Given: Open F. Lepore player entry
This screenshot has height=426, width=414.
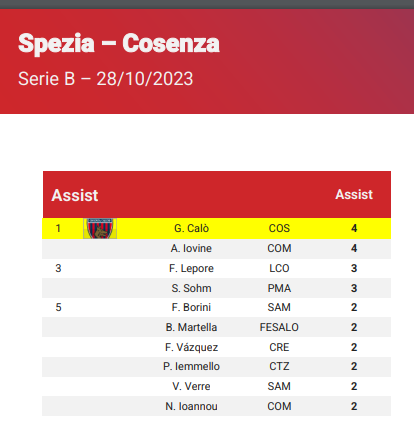Looking at the screenshot, I should 191,268.
